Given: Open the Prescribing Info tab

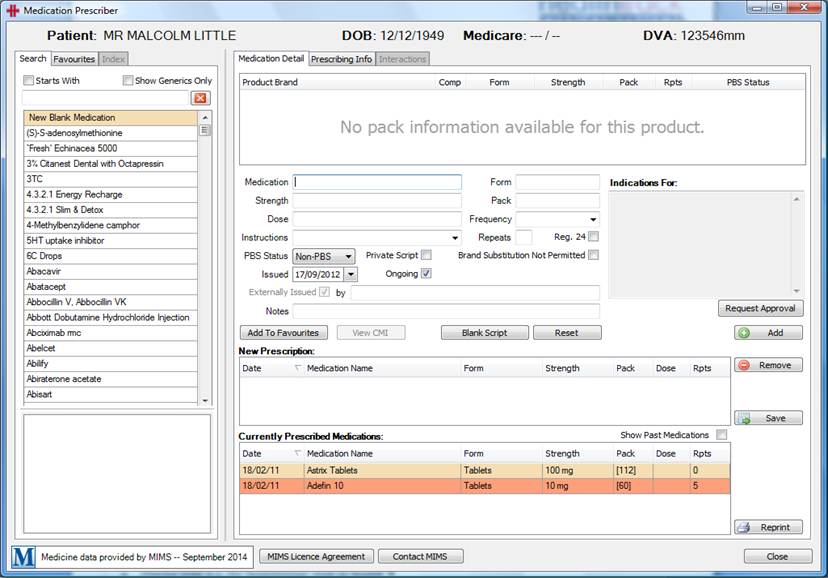Looking at the screenshot, I should [x=341, y=59].
